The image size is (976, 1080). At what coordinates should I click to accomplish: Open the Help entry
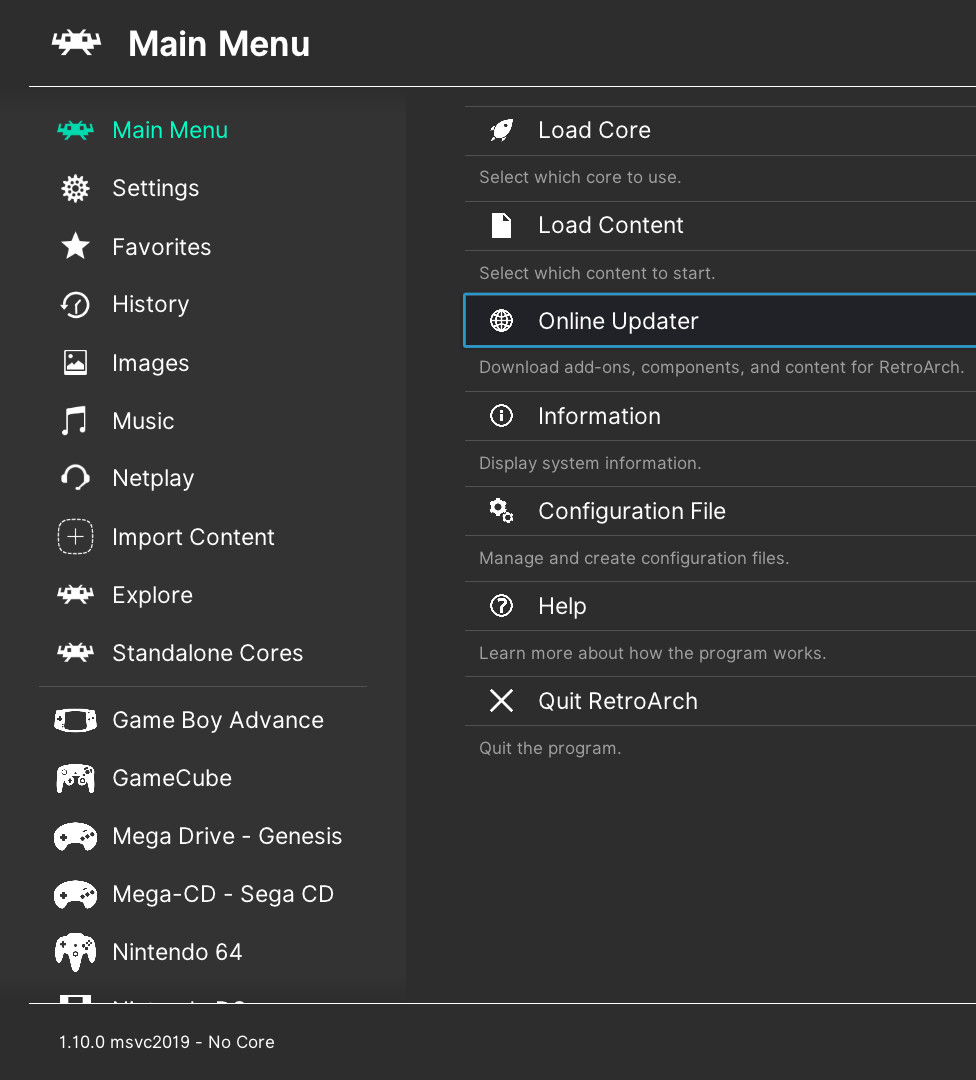click(x=720, y=606)
